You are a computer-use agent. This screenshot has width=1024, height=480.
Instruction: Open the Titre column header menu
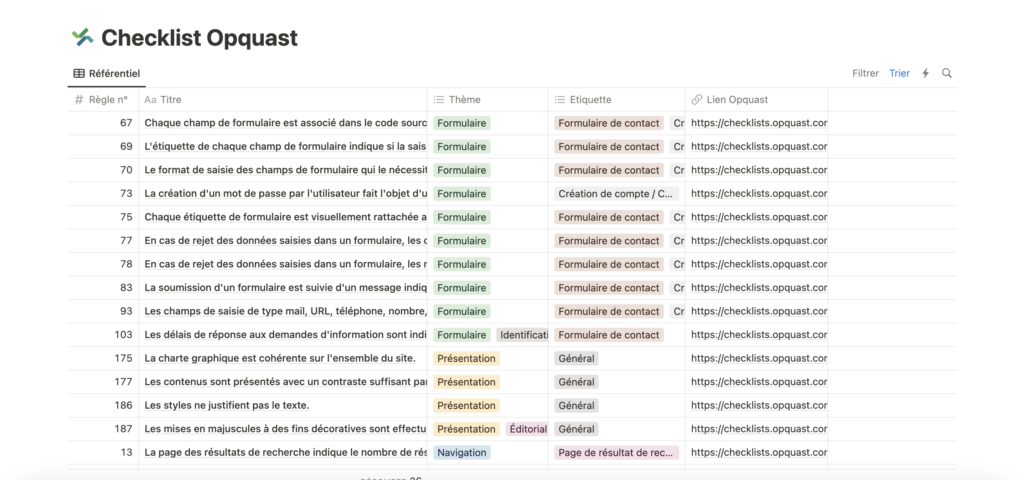(283, 100)
